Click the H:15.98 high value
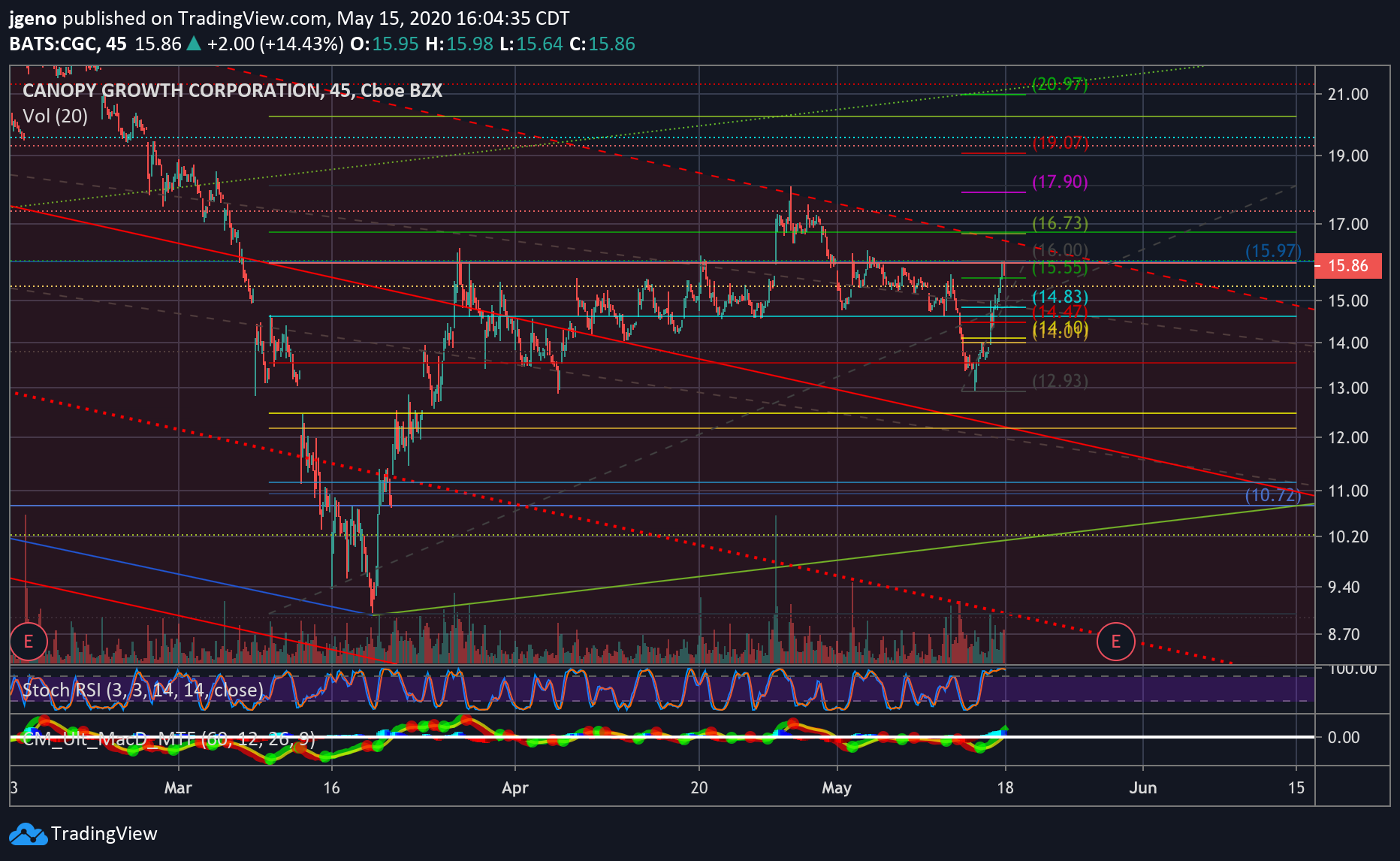1400x861 pixels. tap(459, 44)
